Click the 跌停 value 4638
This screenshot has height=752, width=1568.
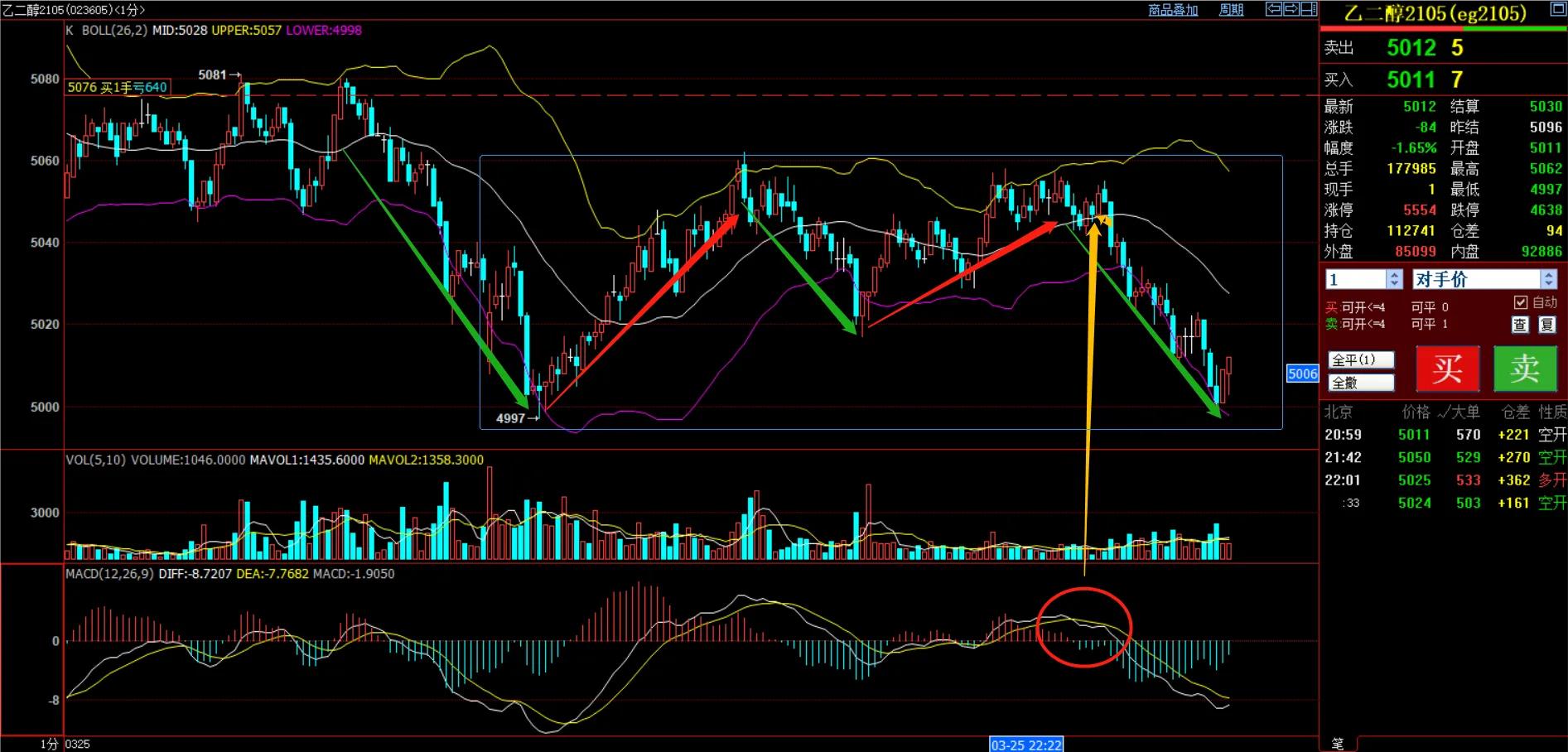pos(1546,210)
